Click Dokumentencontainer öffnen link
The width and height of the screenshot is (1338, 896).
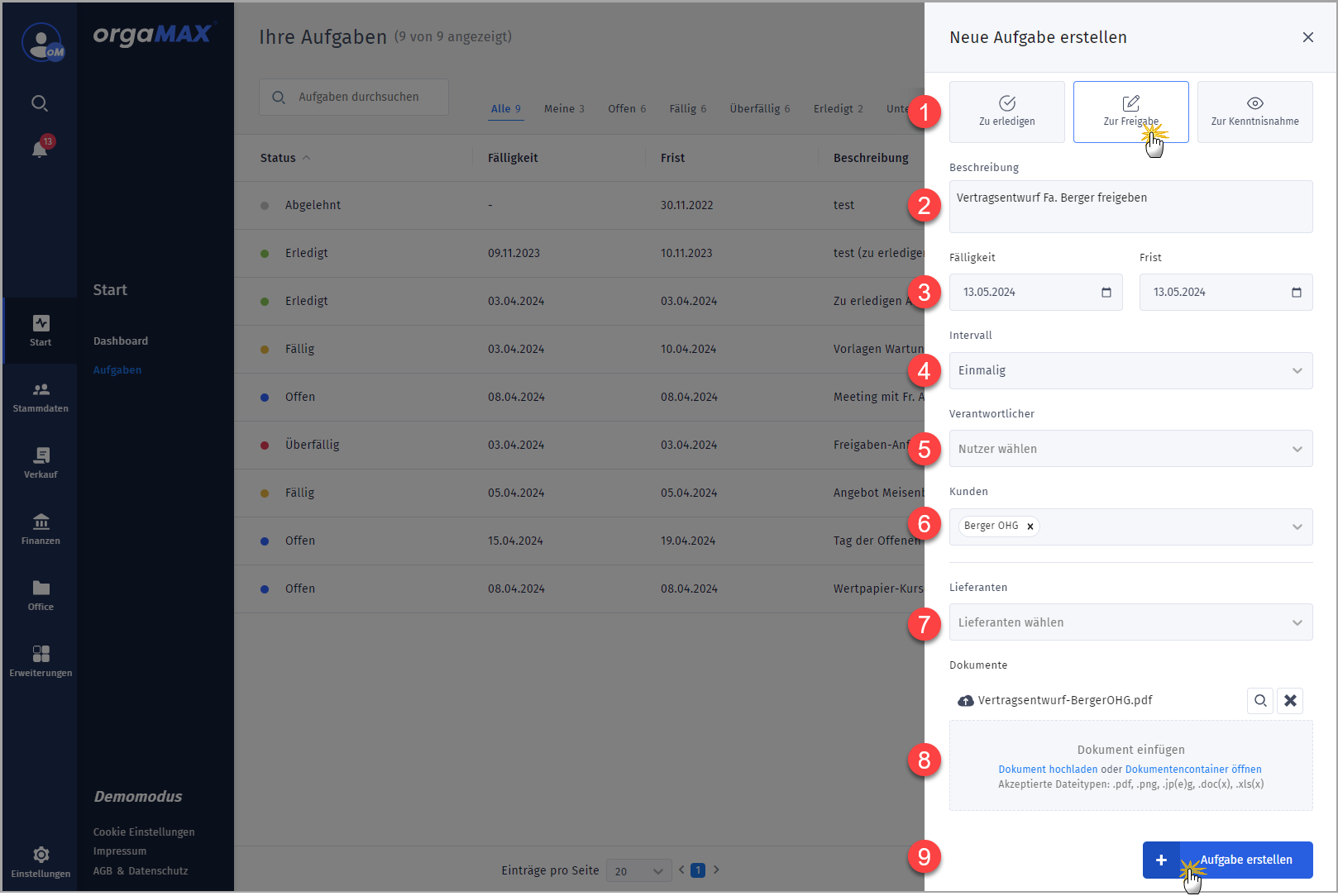click(1193, 769)
